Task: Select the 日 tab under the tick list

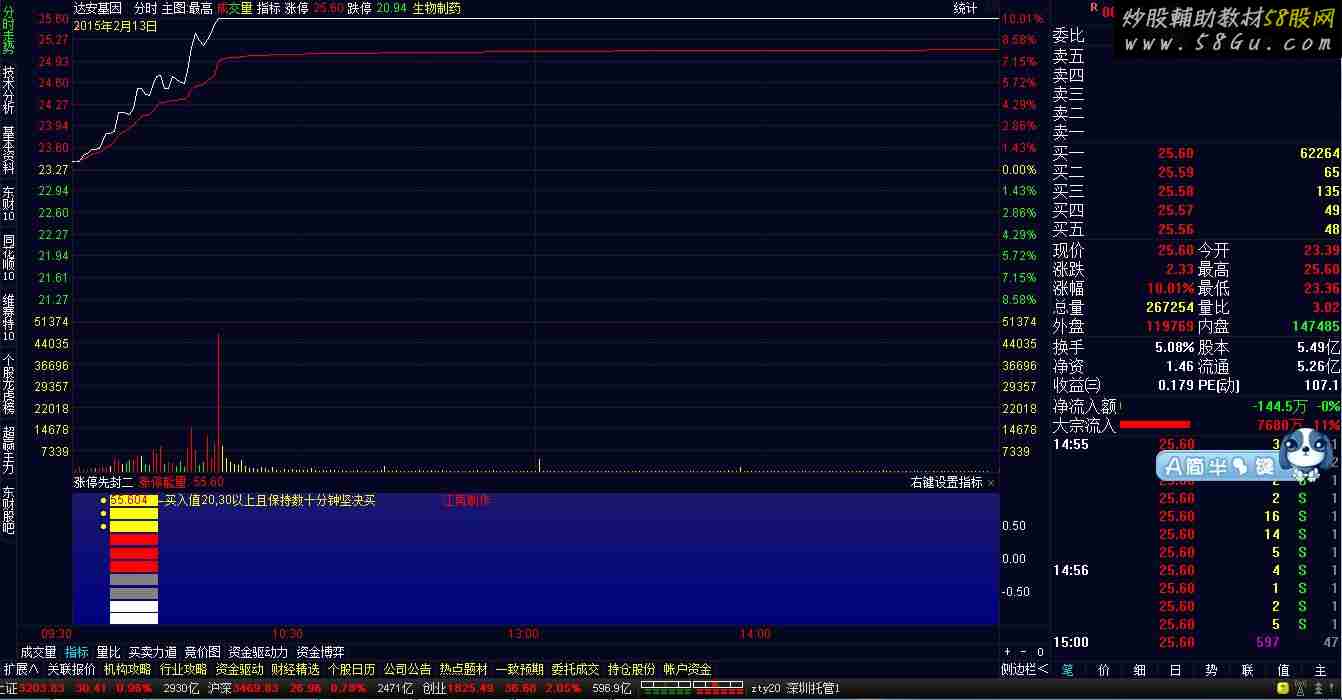Action: click(1176, 670)
